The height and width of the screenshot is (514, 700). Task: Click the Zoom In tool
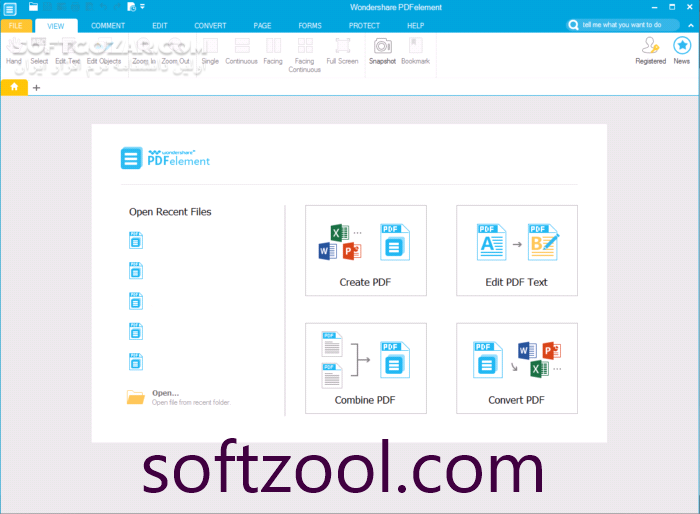coord(144,51)
